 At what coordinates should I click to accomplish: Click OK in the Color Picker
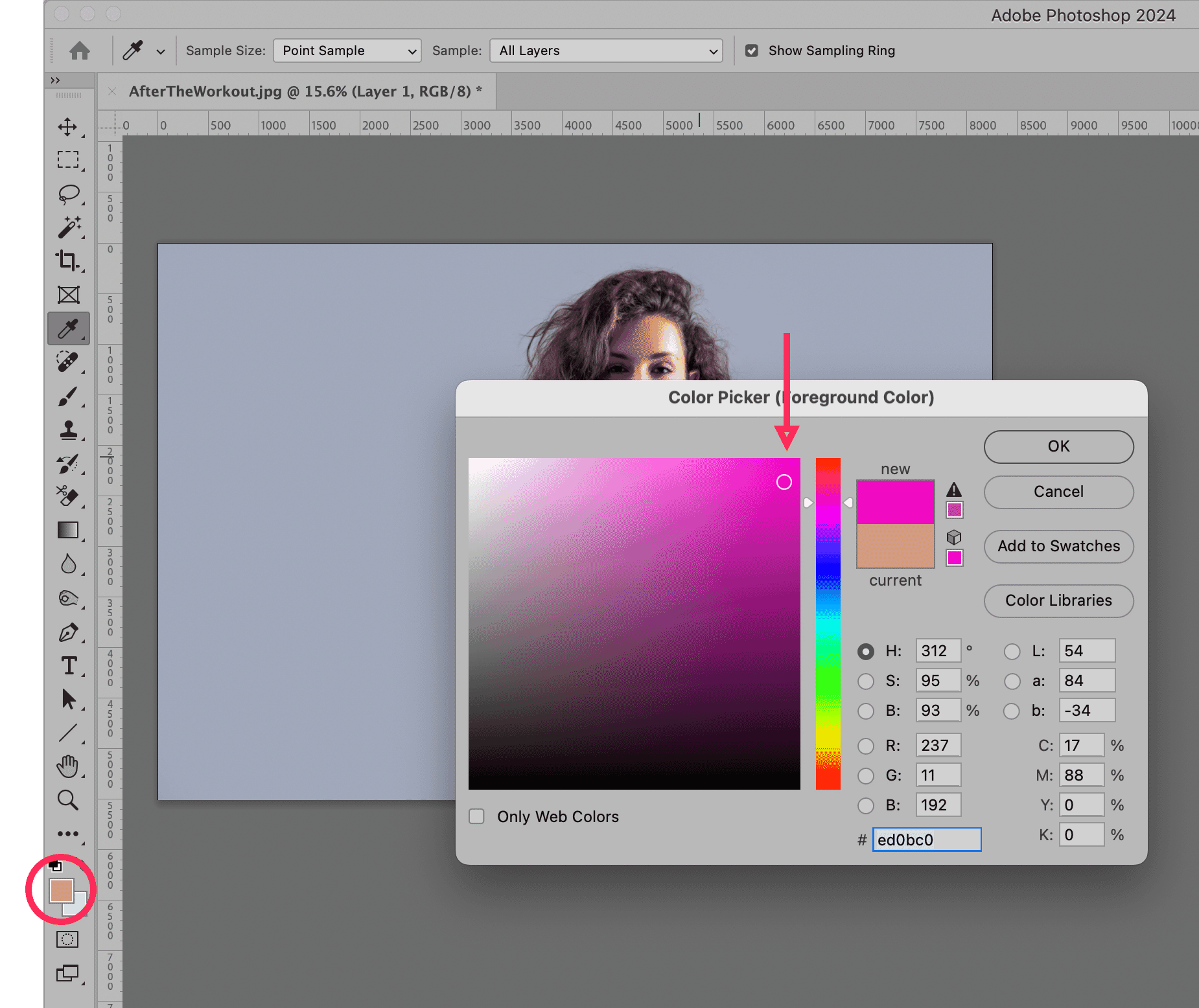1058,446
